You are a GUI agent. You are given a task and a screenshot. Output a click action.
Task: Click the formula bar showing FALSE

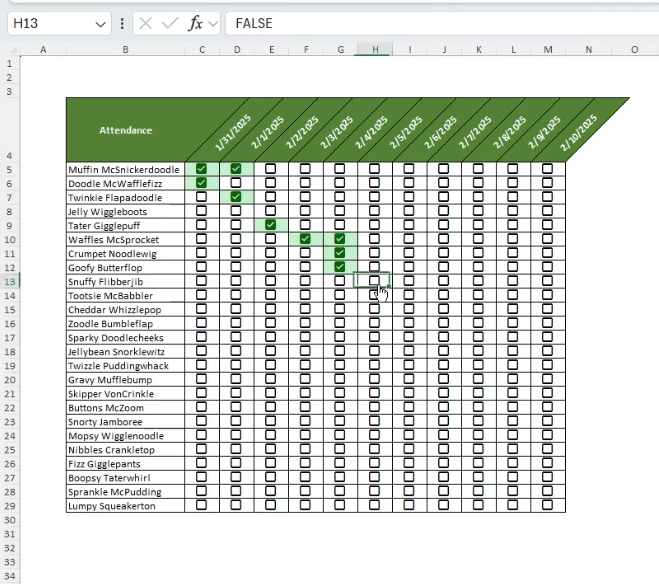pyautogui.click(x=442, y=24)
